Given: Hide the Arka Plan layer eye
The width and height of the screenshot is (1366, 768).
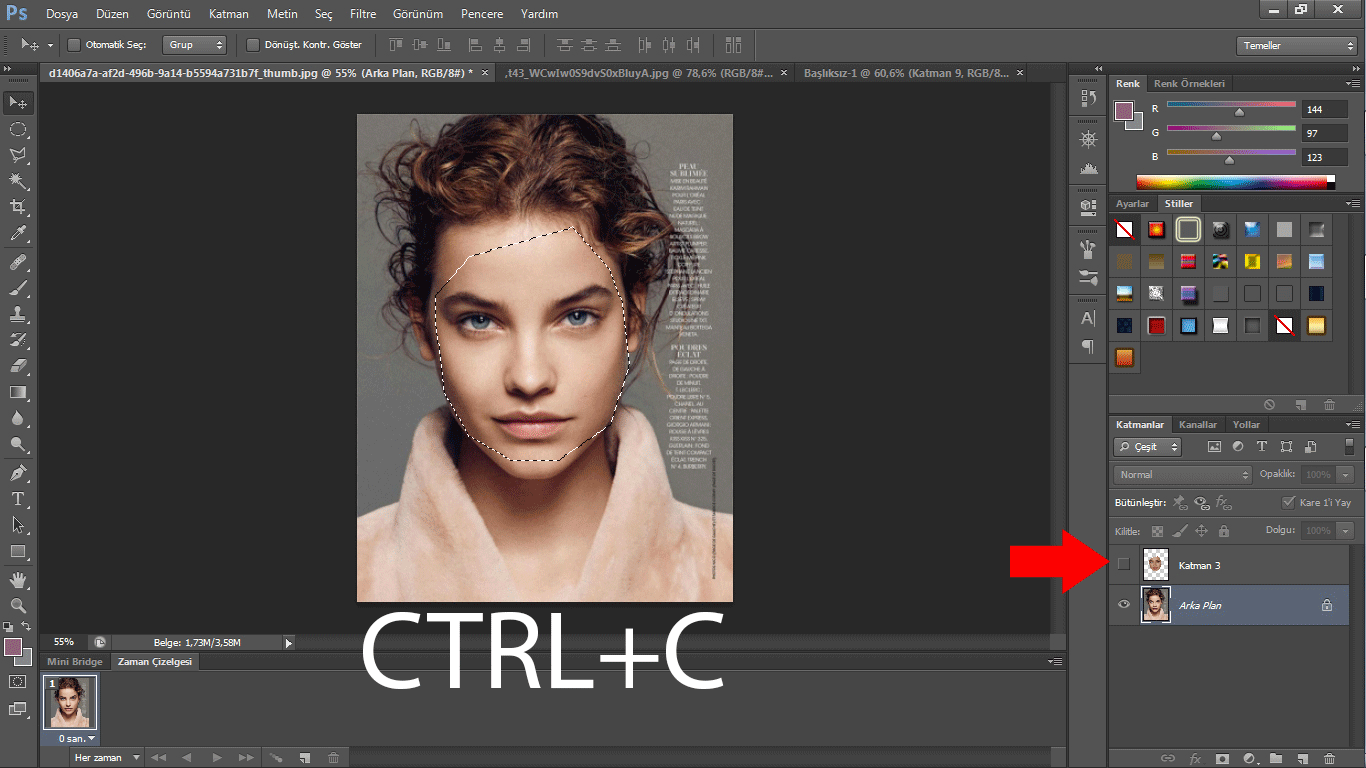Looking at the screenshot, I should click(1123, 605).
